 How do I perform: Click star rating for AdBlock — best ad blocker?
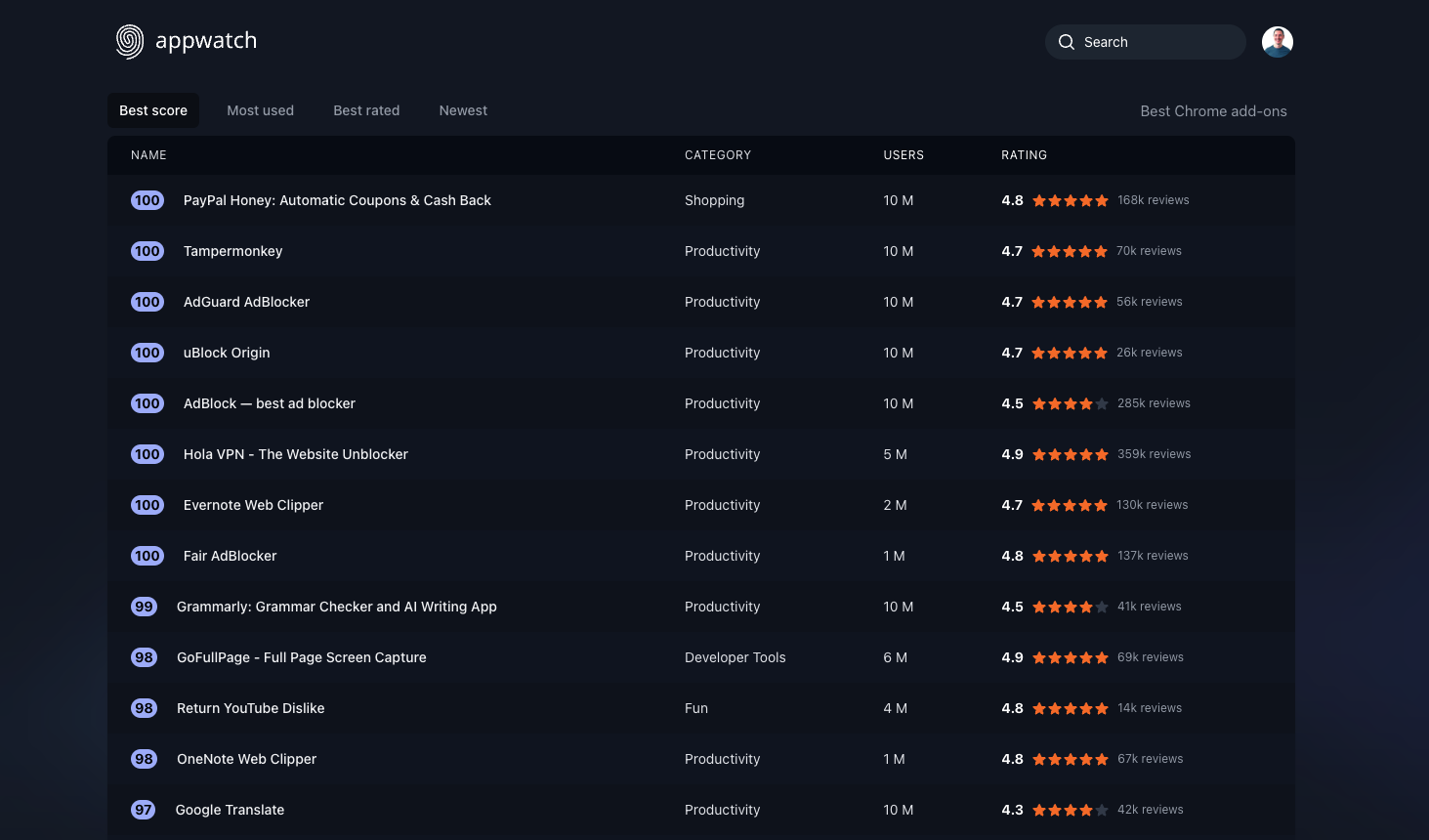(x=1071, y=403)
